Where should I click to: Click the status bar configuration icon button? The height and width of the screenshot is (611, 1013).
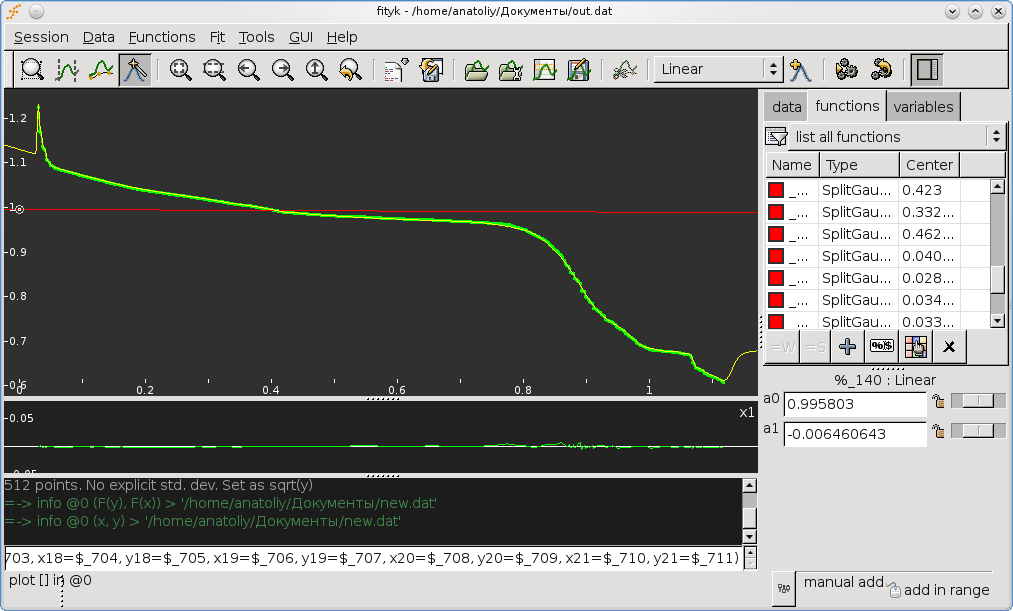point(784,588)
